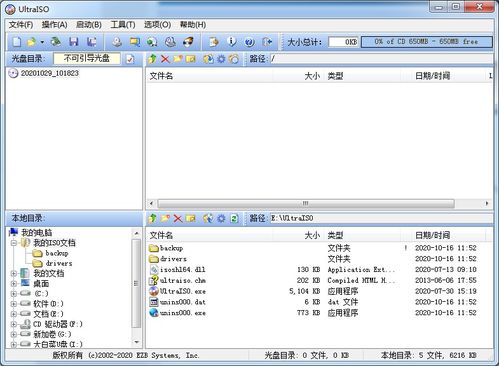
Task: Click the New file toolbar icon
Action: coord(17,42)
